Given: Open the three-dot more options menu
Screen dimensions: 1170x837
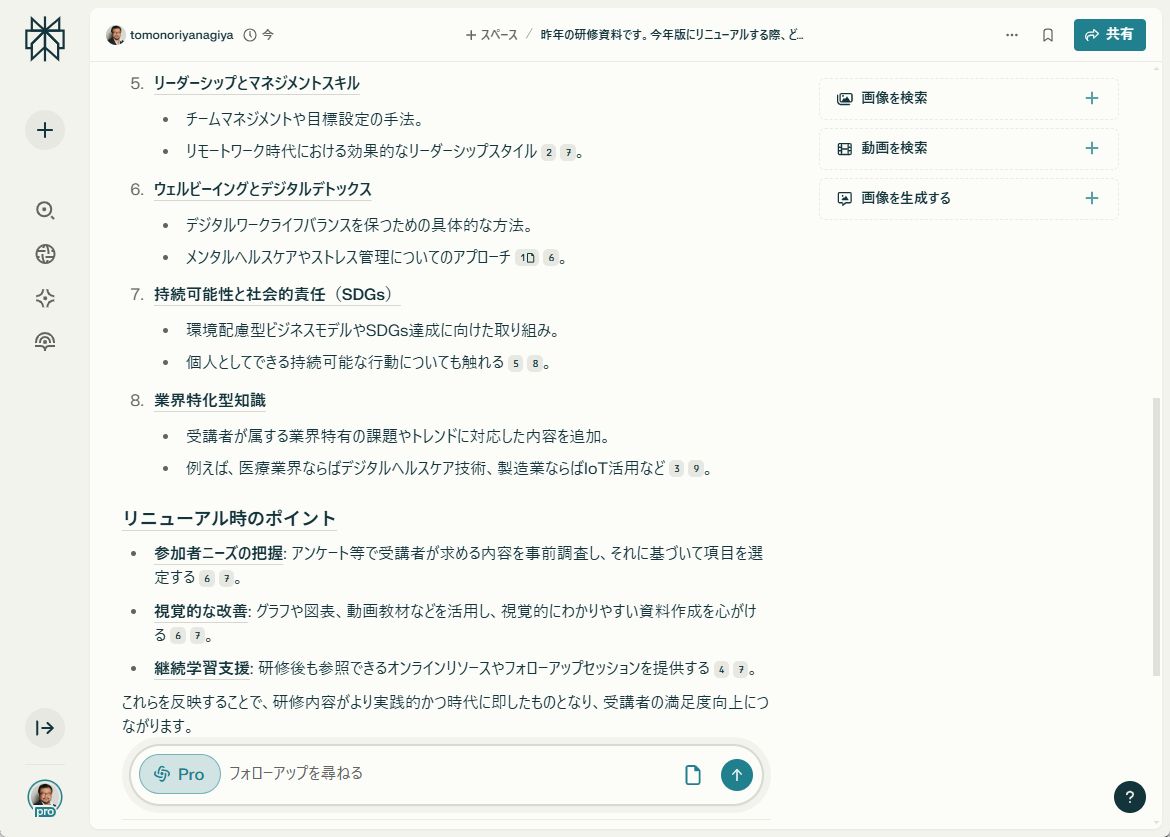Looking at the screenshot, I should 1012,35.
